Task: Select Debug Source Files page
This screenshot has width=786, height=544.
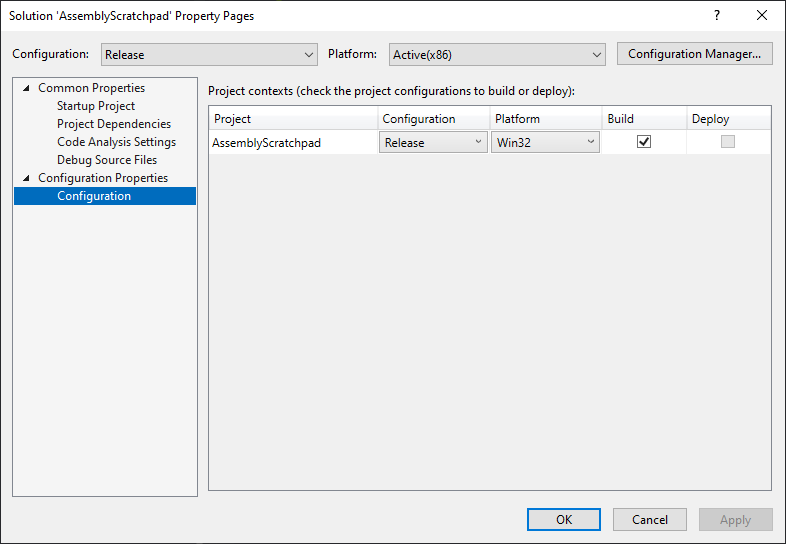Action: (107, 160)
